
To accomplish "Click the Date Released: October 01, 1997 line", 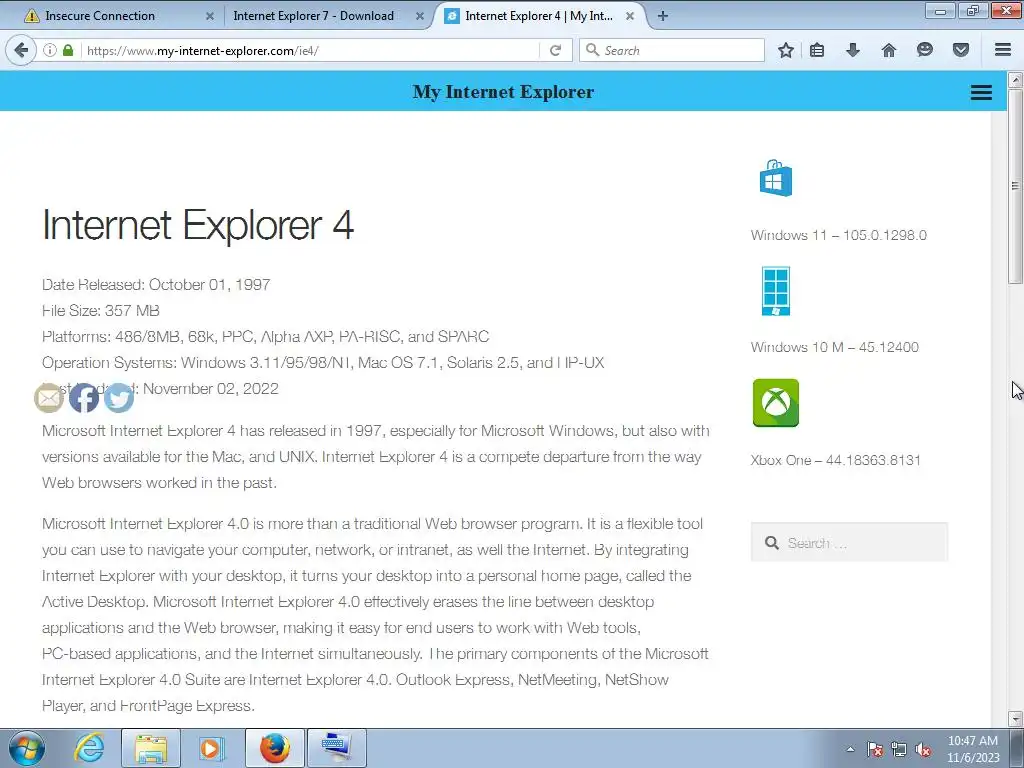I will click(156, 285).
